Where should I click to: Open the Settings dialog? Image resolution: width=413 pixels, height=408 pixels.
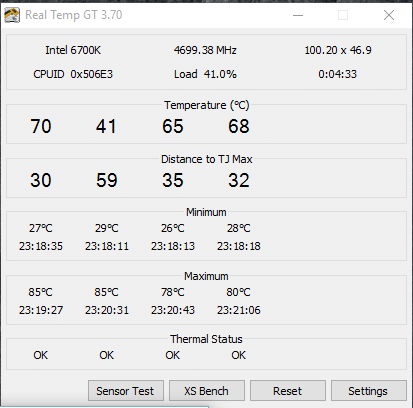(x=369, y=391)
